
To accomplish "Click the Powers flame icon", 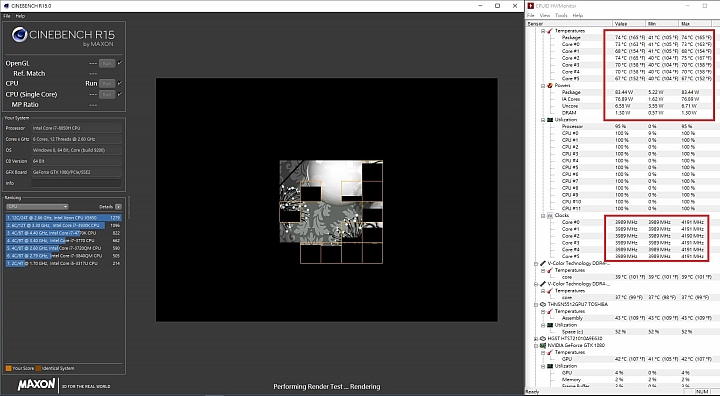I will coord(550,85).
